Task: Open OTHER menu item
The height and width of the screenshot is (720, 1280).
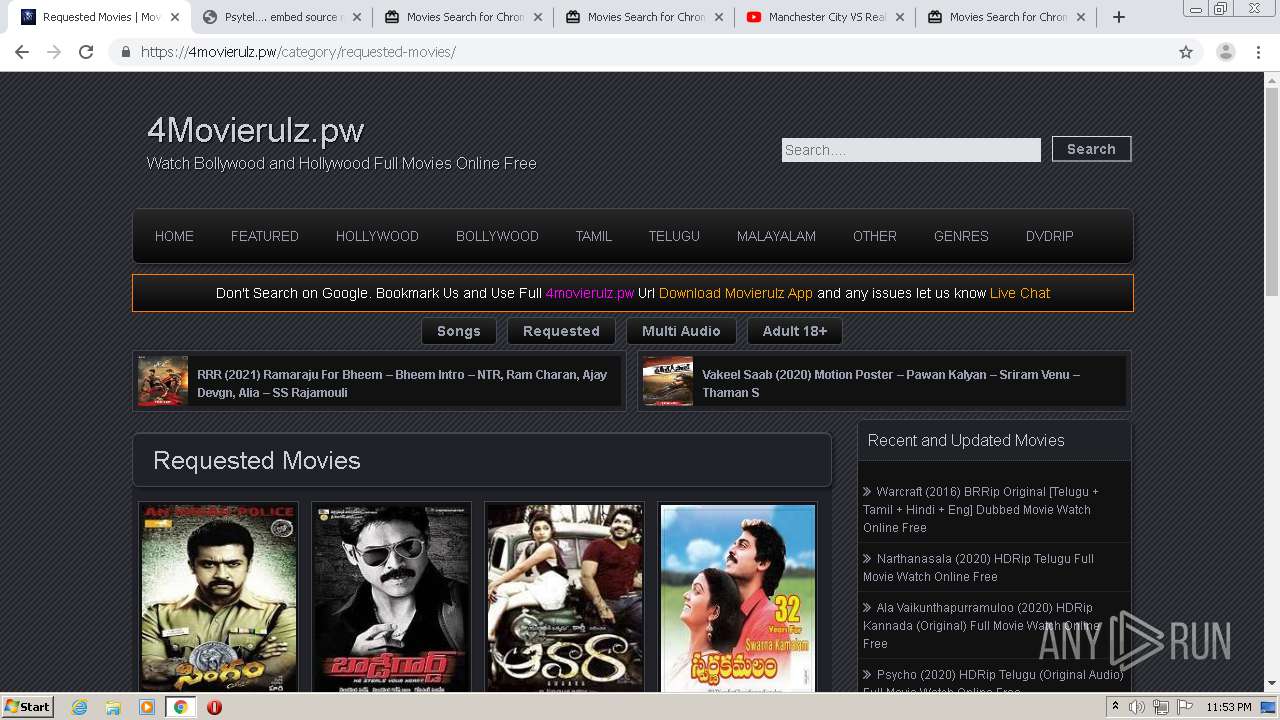Action: coord(874,236)
